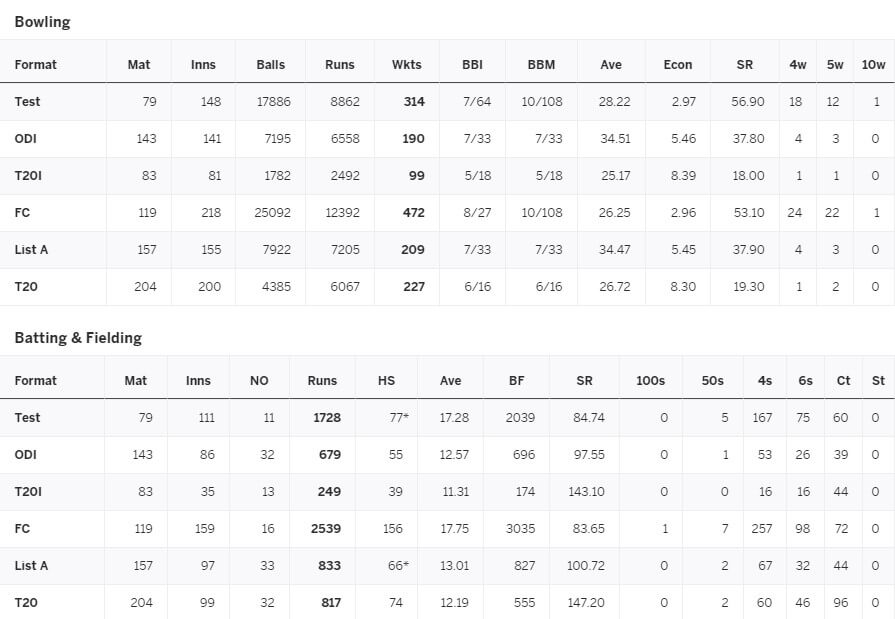895x619 pixels.
Task: Click the Ct column header
Action: [843, 380]
